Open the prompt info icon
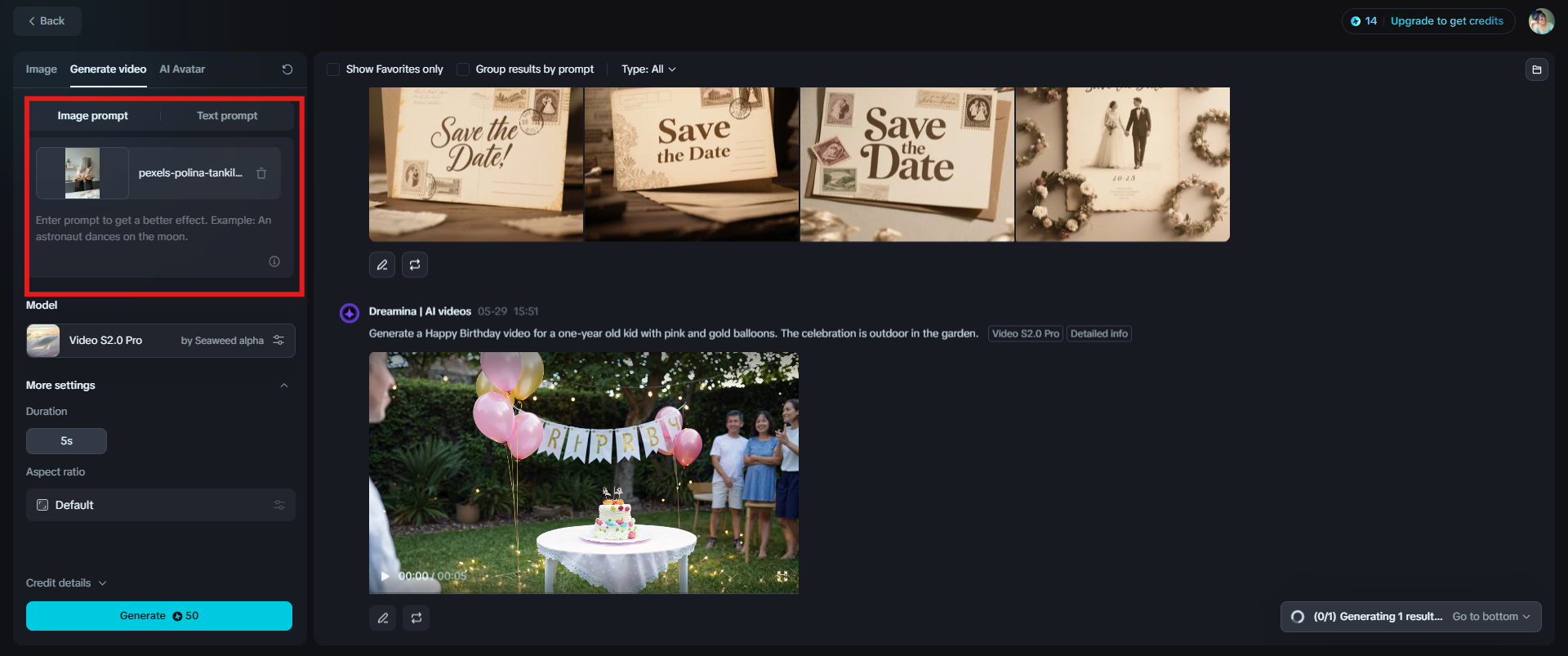The image size is (1568, 656). pos(274,261)
